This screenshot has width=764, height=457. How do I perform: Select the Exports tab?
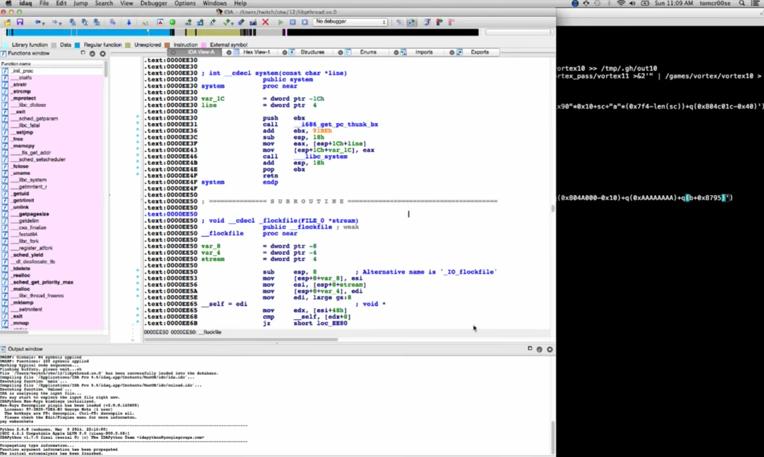pyautogui.click(x=480, y=51)
